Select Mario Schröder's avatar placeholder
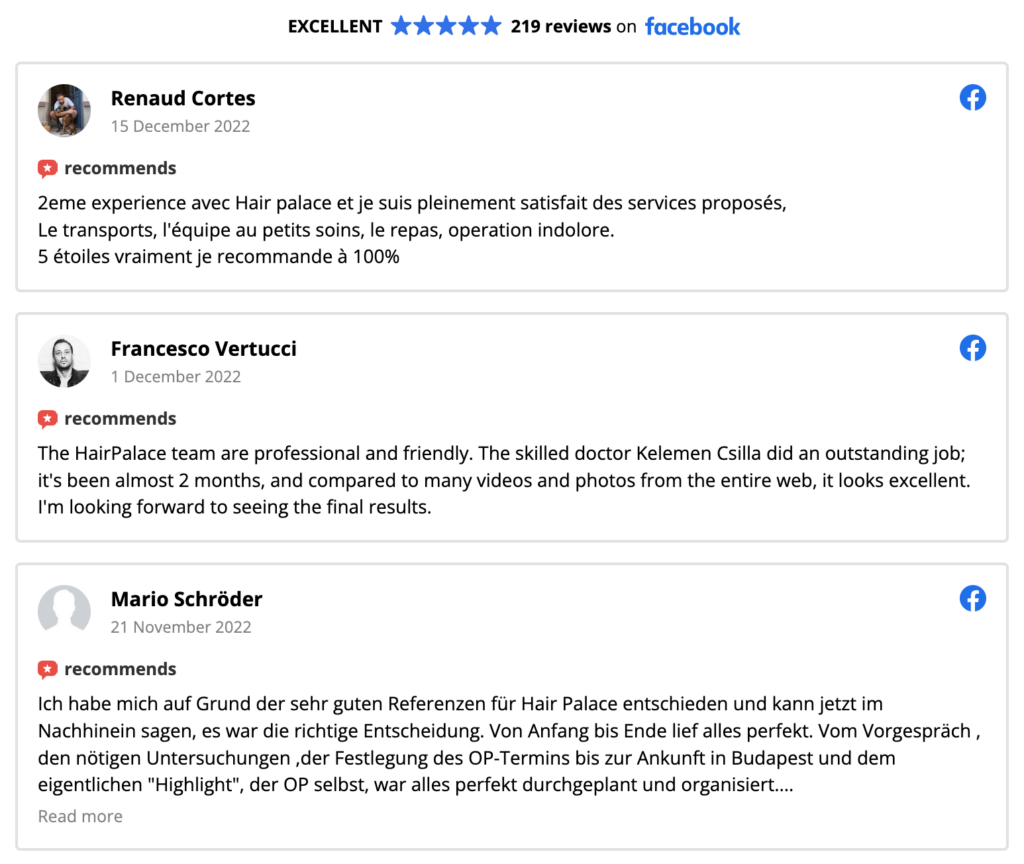Image resolution: width=1024 pixels, height=864 pixels. (x=64, y=611)
